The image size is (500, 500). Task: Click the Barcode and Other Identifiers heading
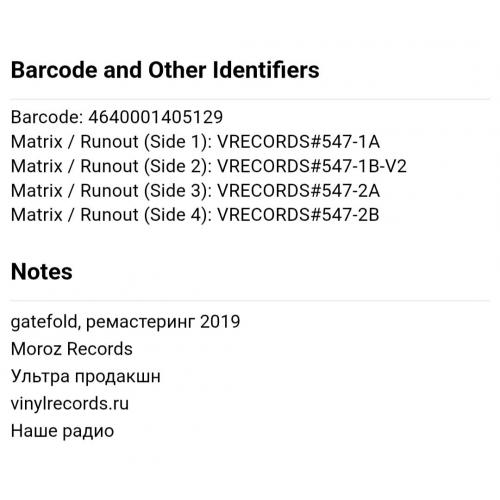pyautogui.click(x=165, y=70)
